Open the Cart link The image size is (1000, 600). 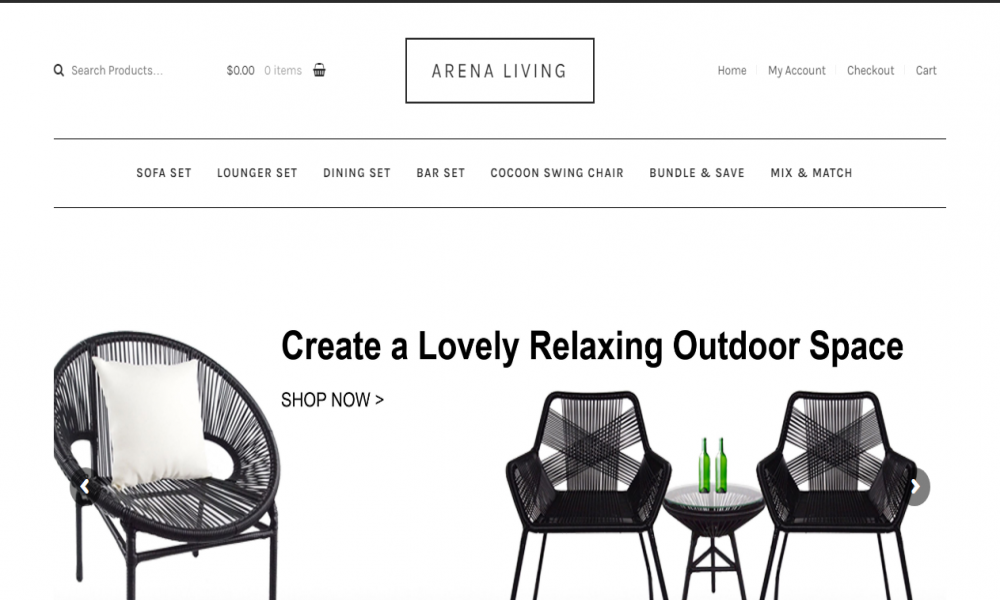click(x=926, y=70)
